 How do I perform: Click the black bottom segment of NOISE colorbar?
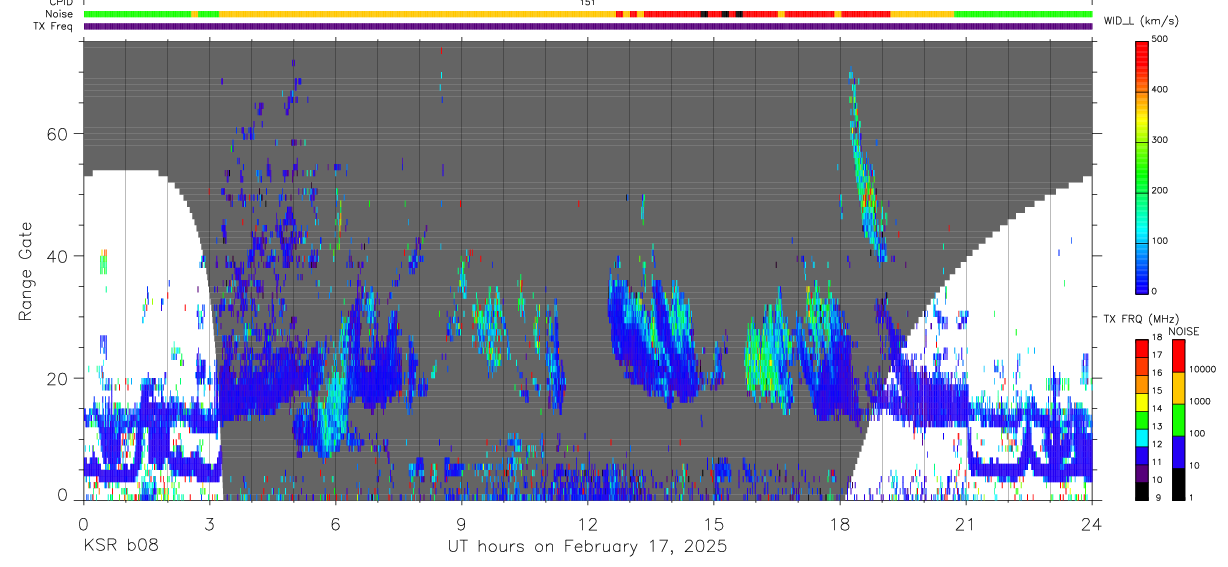click(x=1179, y=484)
